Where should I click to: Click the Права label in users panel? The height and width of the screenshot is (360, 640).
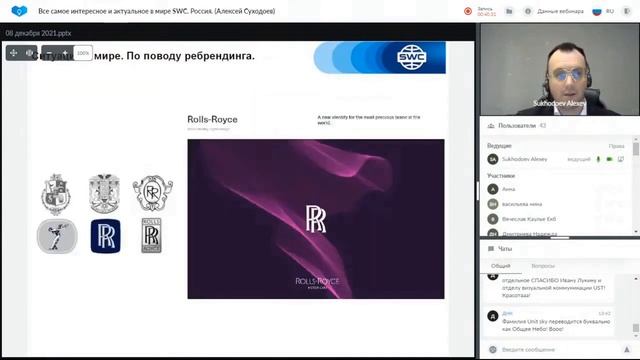click(616, 146)
